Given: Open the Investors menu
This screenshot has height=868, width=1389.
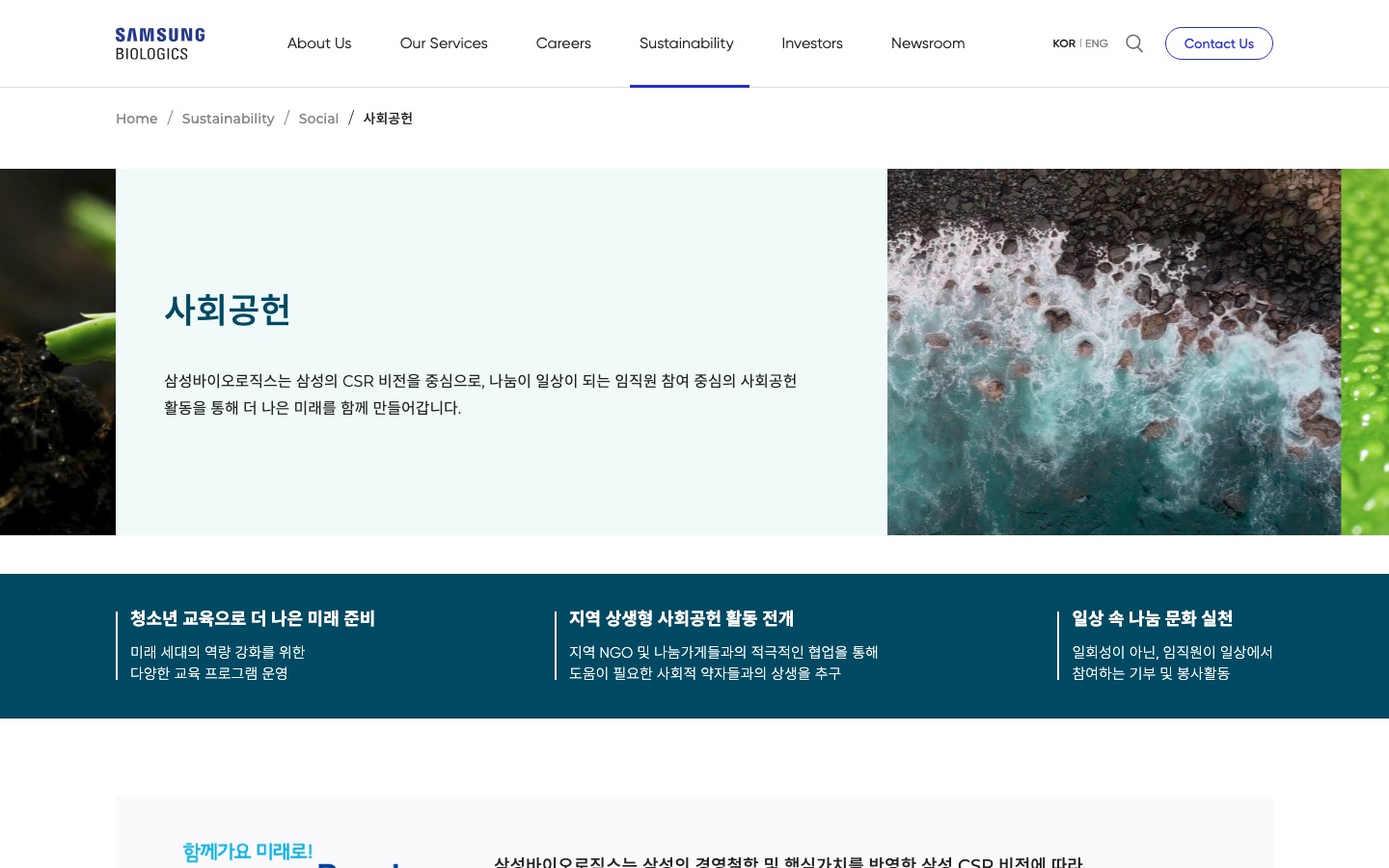Looking at the screenshot, I should (x=812, y=43).
